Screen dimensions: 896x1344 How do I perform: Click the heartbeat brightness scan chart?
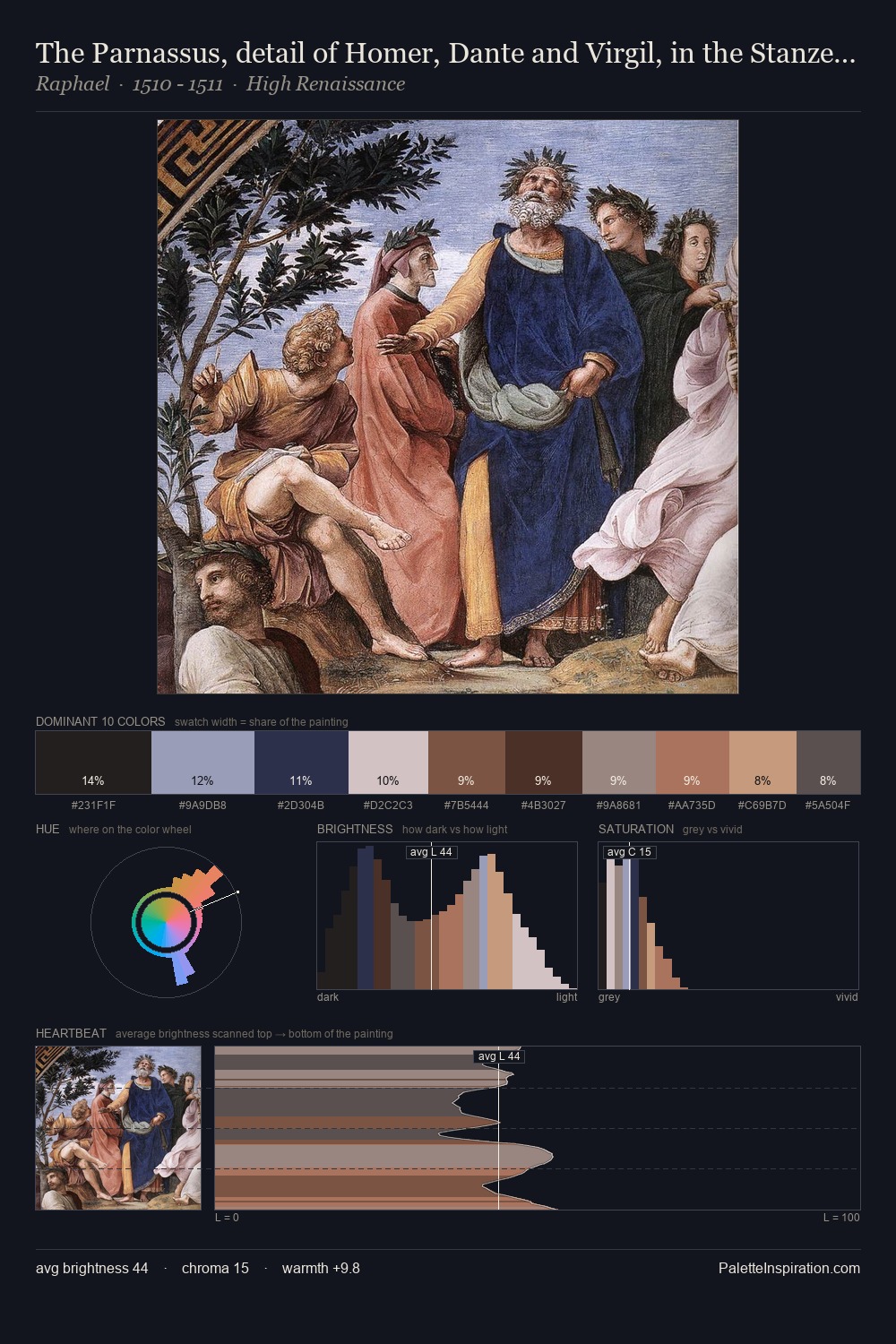point(538,1128)
